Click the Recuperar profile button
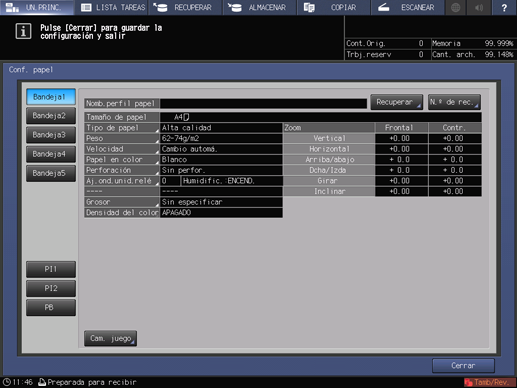517x388 pixels. click(397, 102)
